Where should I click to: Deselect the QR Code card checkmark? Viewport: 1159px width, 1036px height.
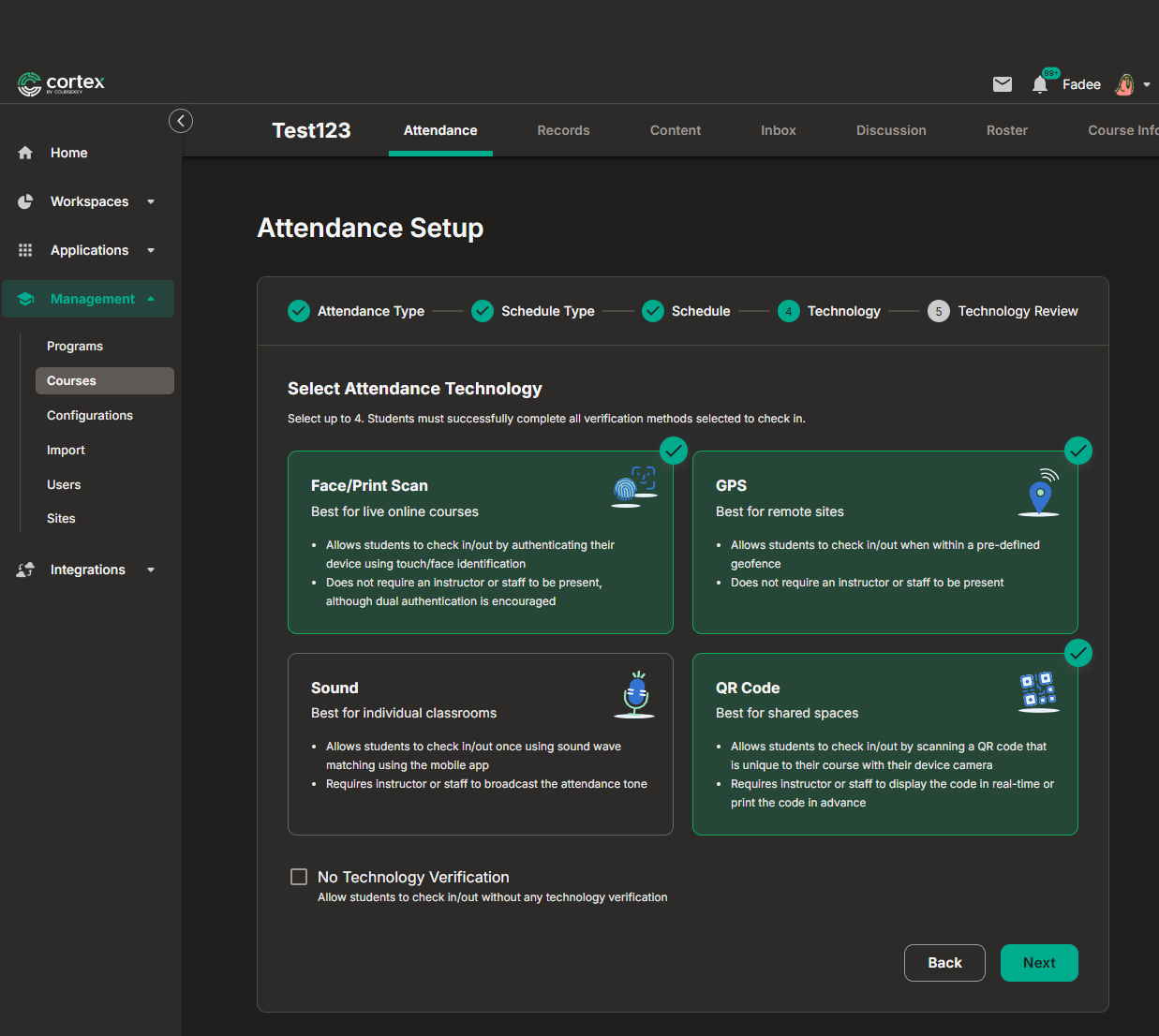click(1078, 652)
